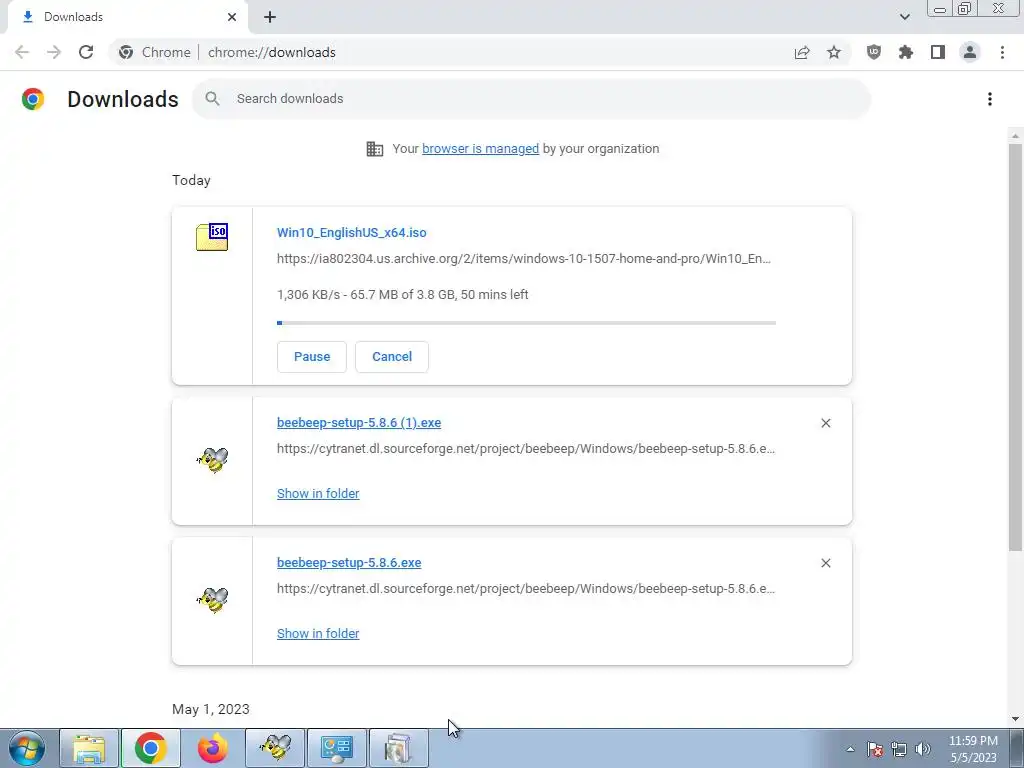Remove beebeep-setup-5.8.6 (1).exe from list

coord(825,423)
